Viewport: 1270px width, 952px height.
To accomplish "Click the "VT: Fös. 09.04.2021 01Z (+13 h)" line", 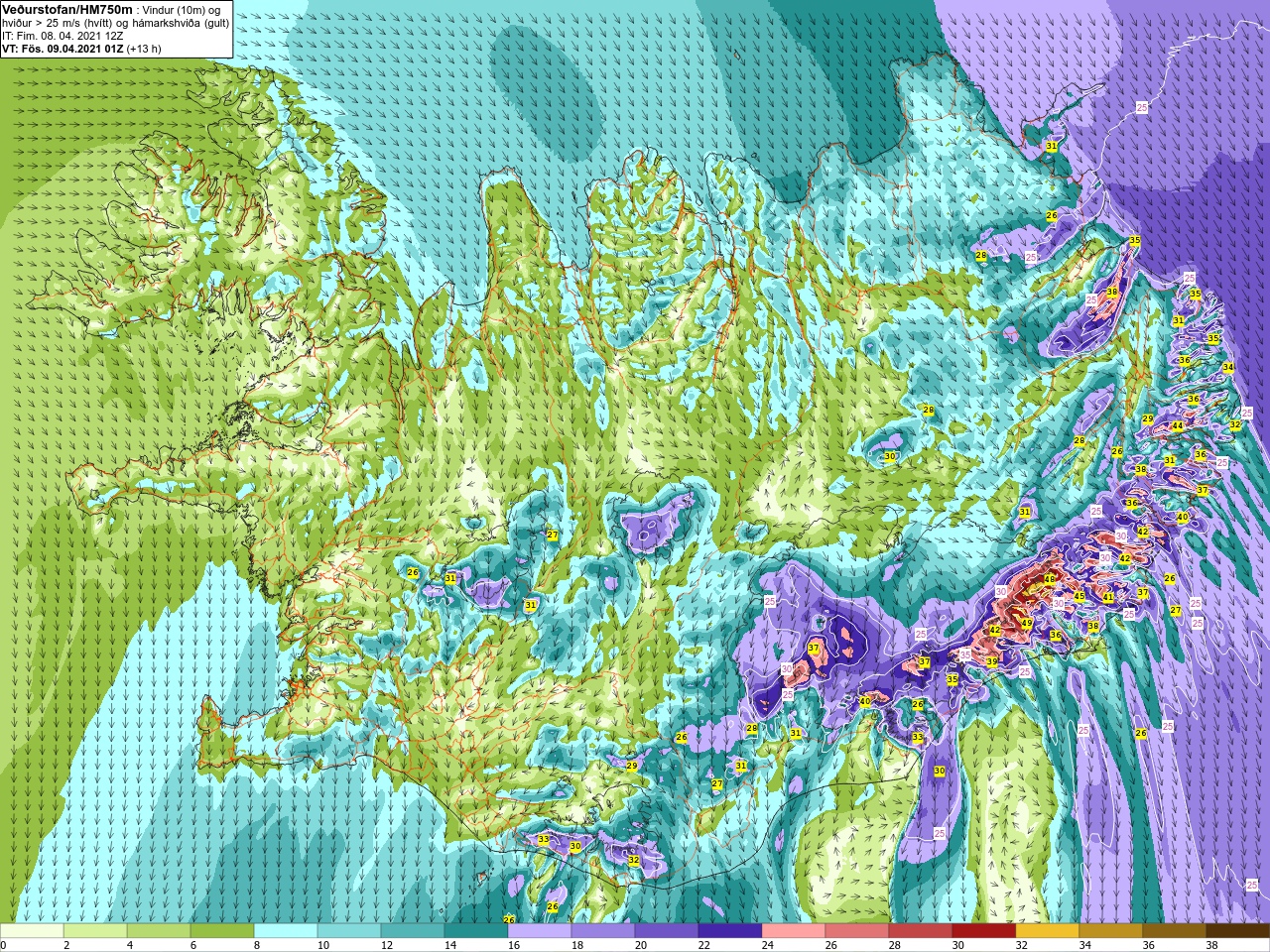I will (x=81, y=48).
